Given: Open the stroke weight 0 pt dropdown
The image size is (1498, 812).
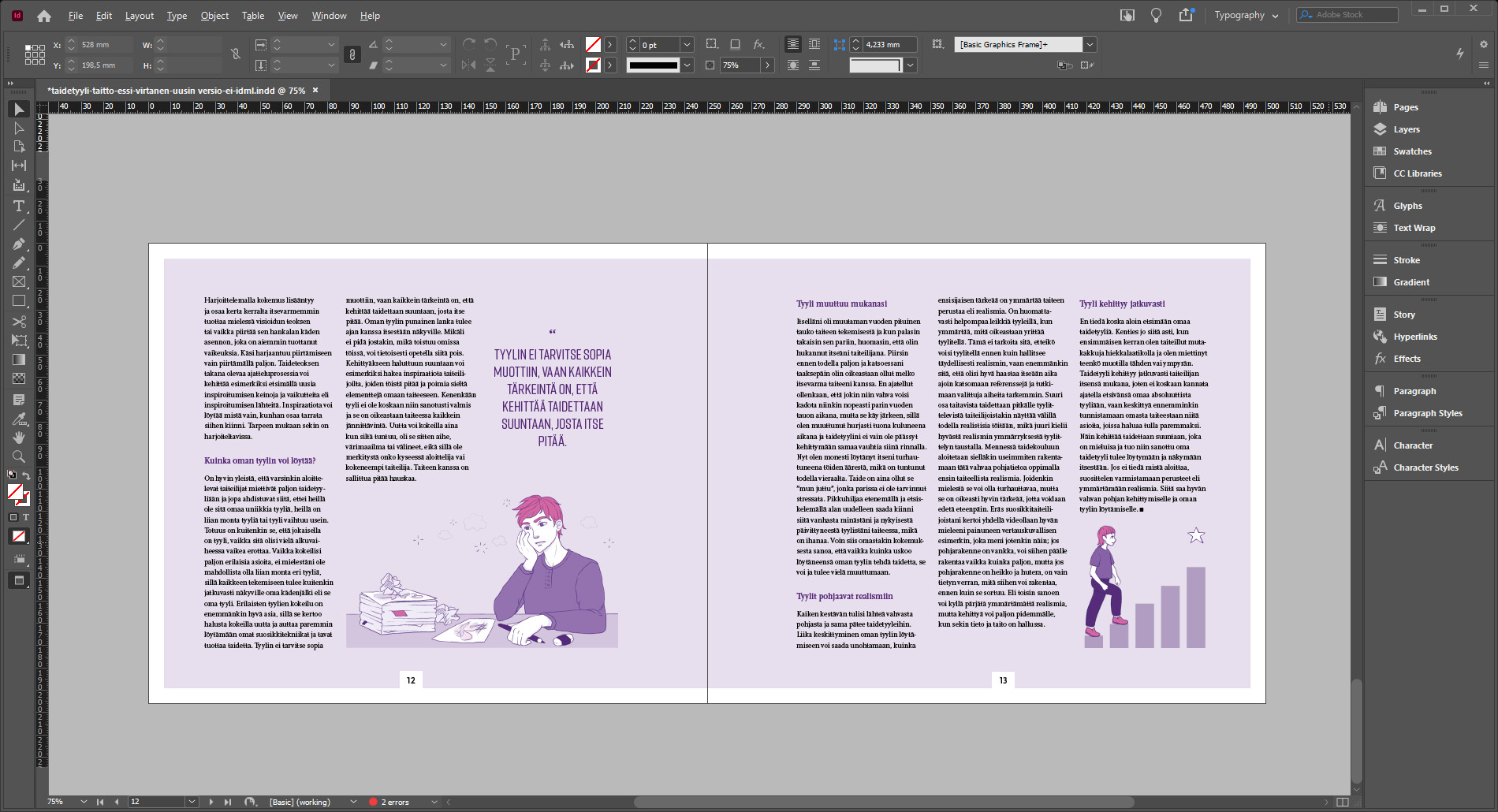Looking at the screenshot, I should click(x=687, y=45).
